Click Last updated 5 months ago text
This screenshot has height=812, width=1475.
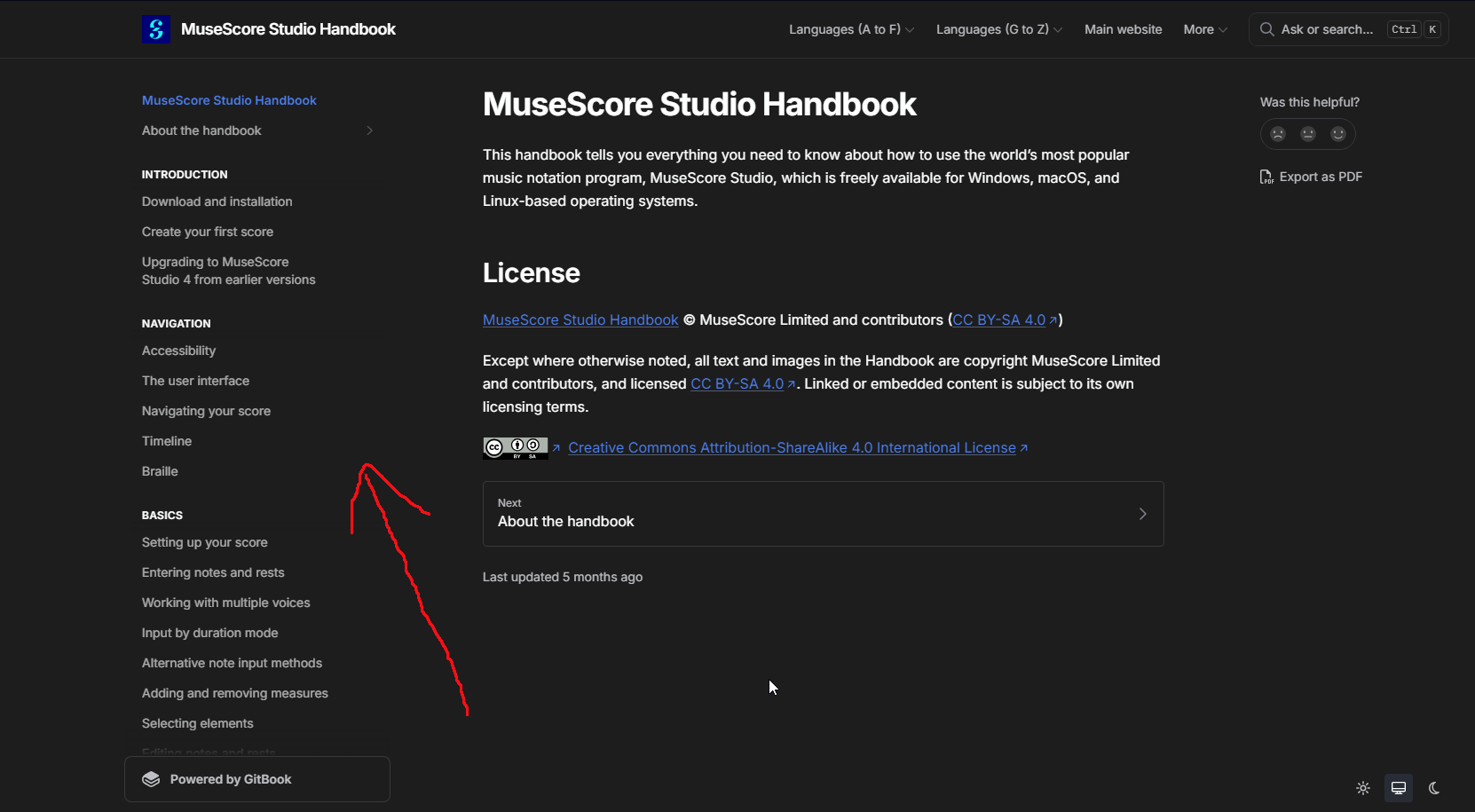(x=563, y=577)
